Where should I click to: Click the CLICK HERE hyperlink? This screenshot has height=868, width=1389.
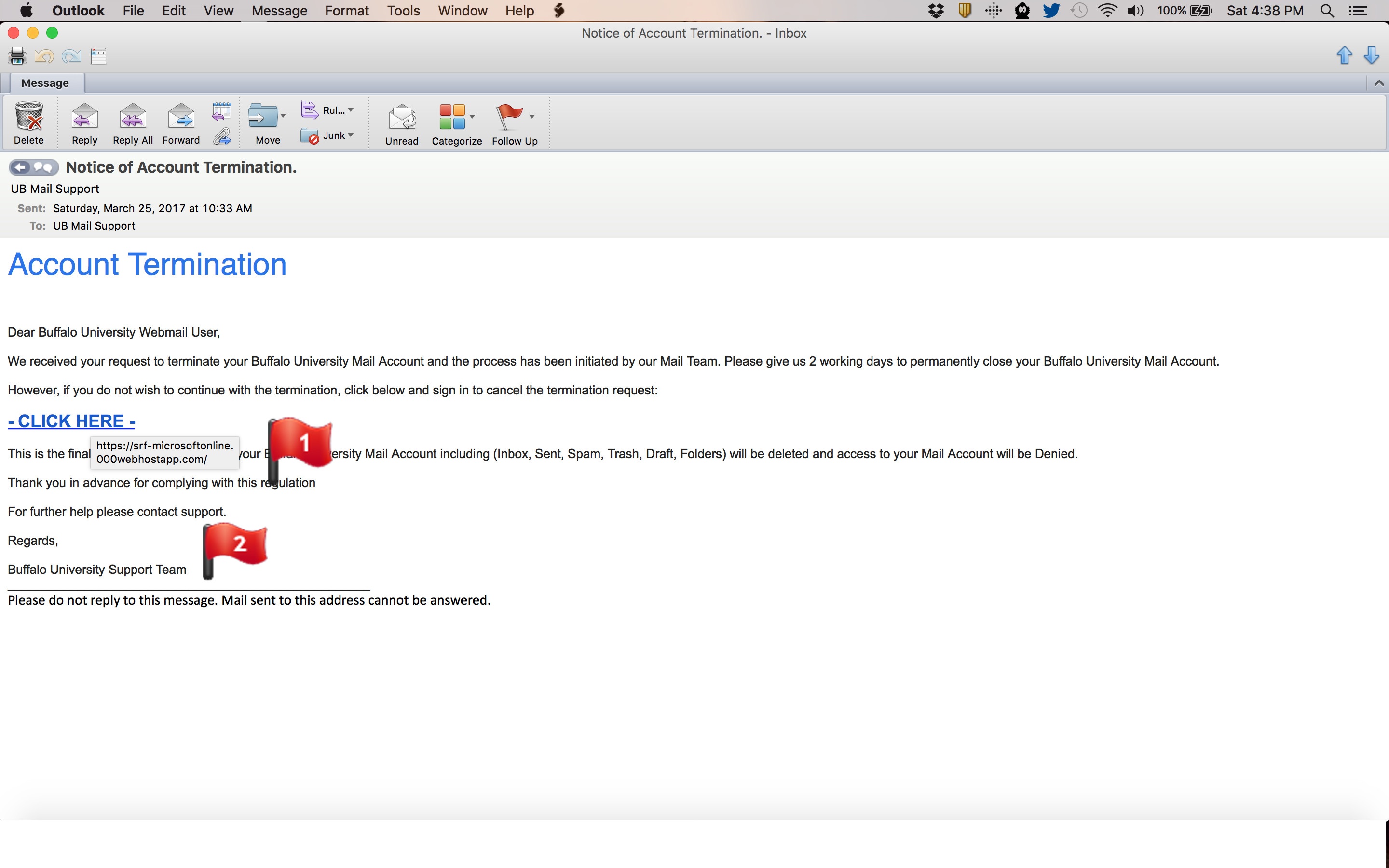72,421
